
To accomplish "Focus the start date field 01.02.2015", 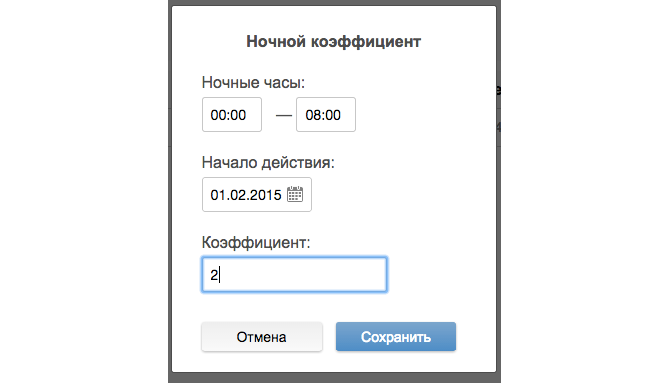I will pyautogui.click(x=257, y=194).
